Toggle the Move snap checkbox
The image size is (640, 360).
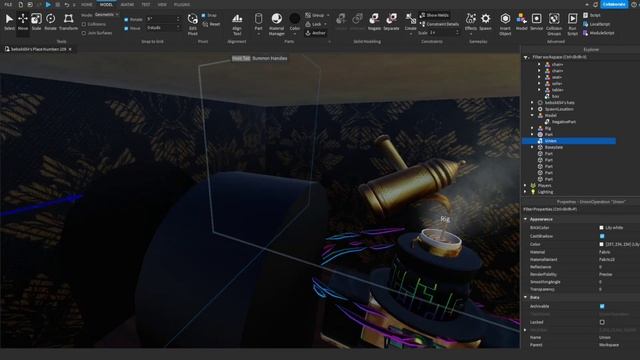[126, 28]
